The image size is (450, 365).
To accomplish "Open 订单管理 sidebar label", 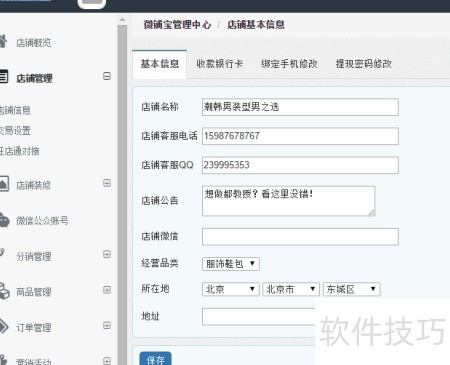I will pos(34,328).
